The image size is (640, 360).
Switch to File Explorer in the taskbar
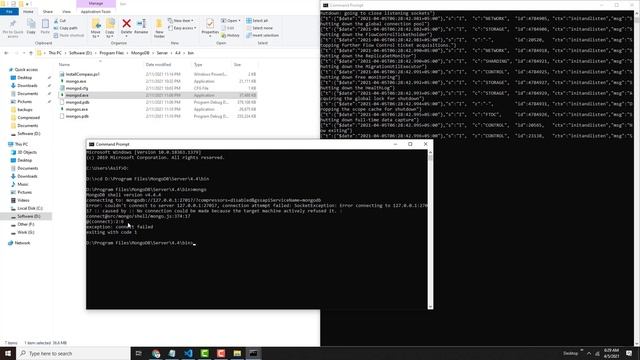(237, 353)
